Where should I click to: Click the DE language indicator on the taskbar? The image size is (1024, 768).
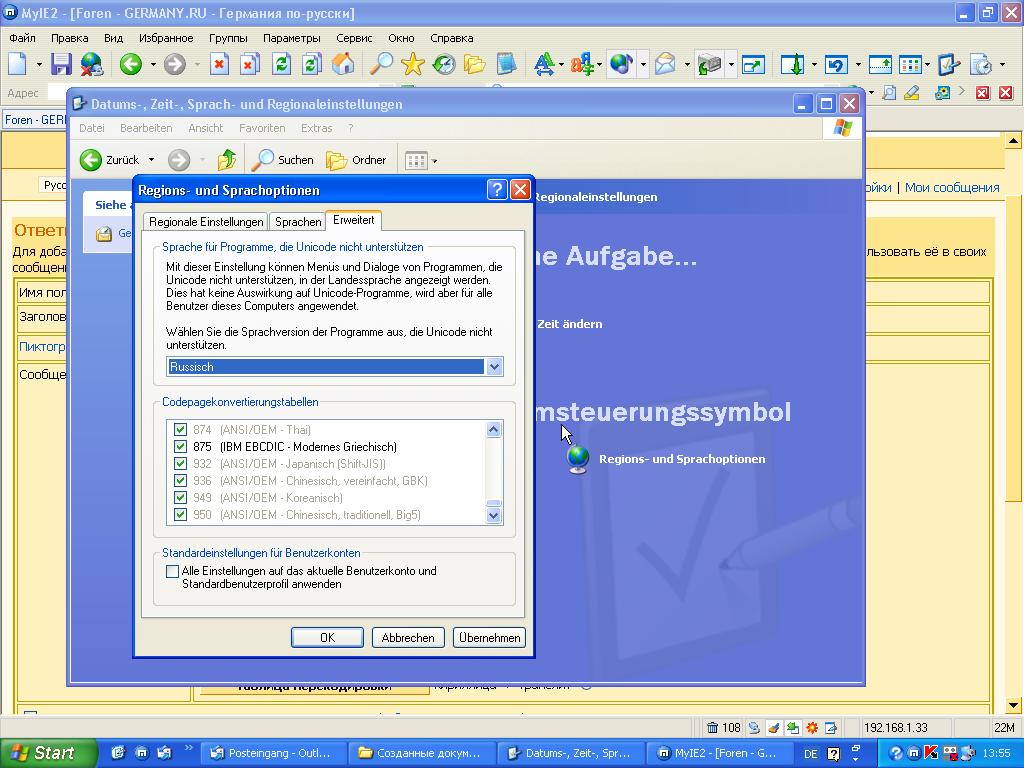click(x=810, y=754)
